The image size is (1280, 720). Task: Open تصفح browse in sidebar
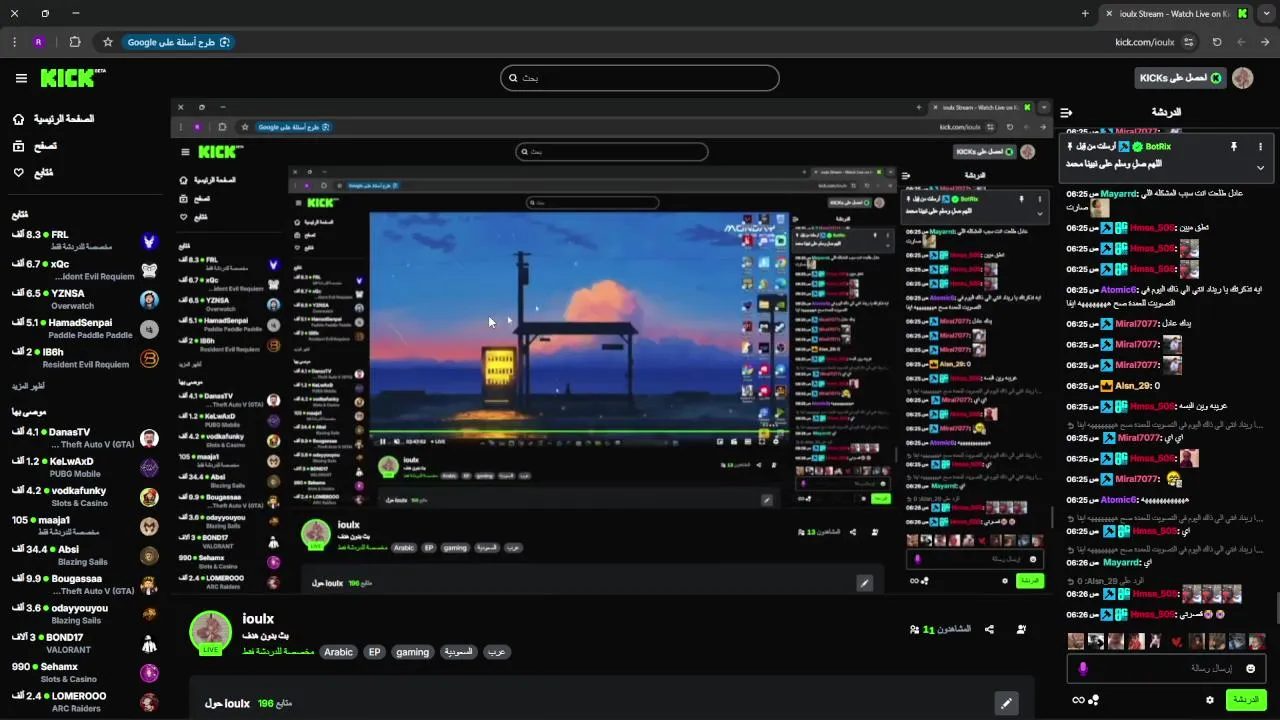pos(34,146)
